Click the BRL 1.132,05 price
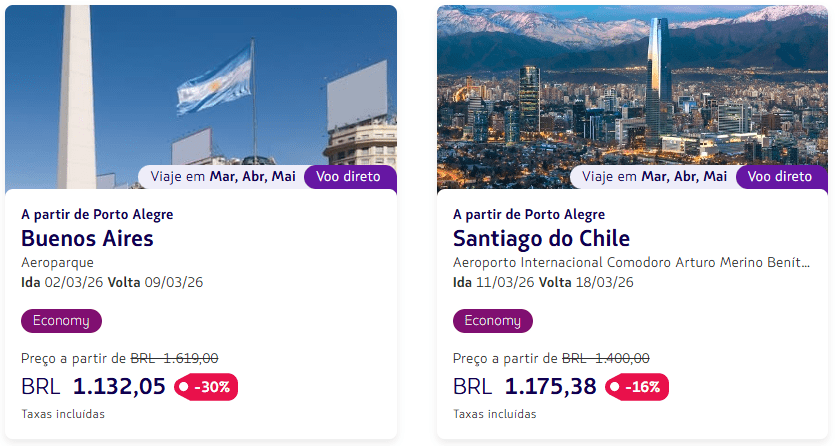This screenshot has height=446, width=835. pyautogui.click(x=93, y=386)
